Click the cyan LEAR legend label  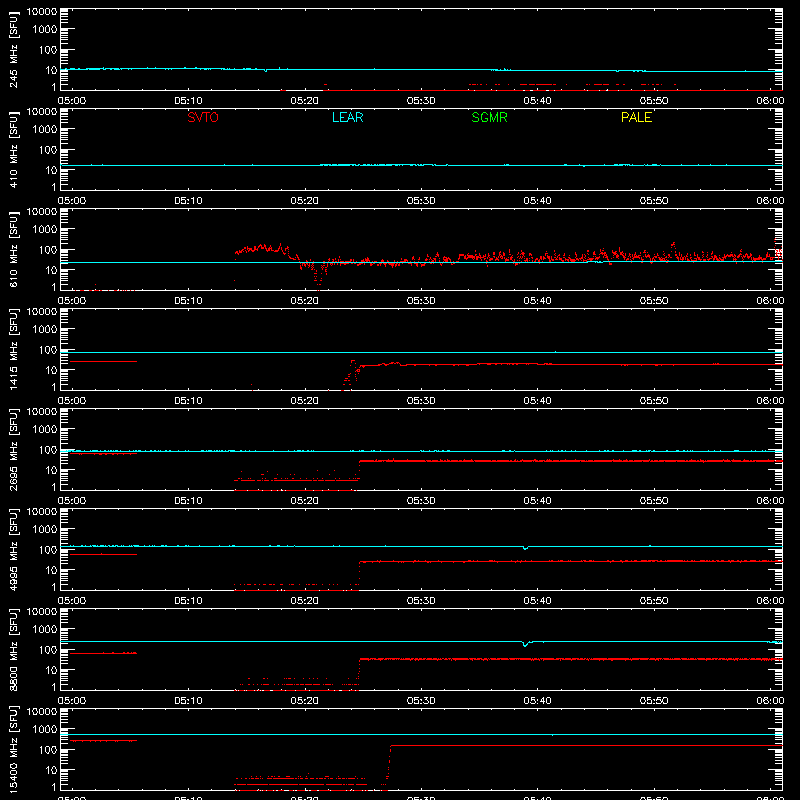click(x=347, y=117)
